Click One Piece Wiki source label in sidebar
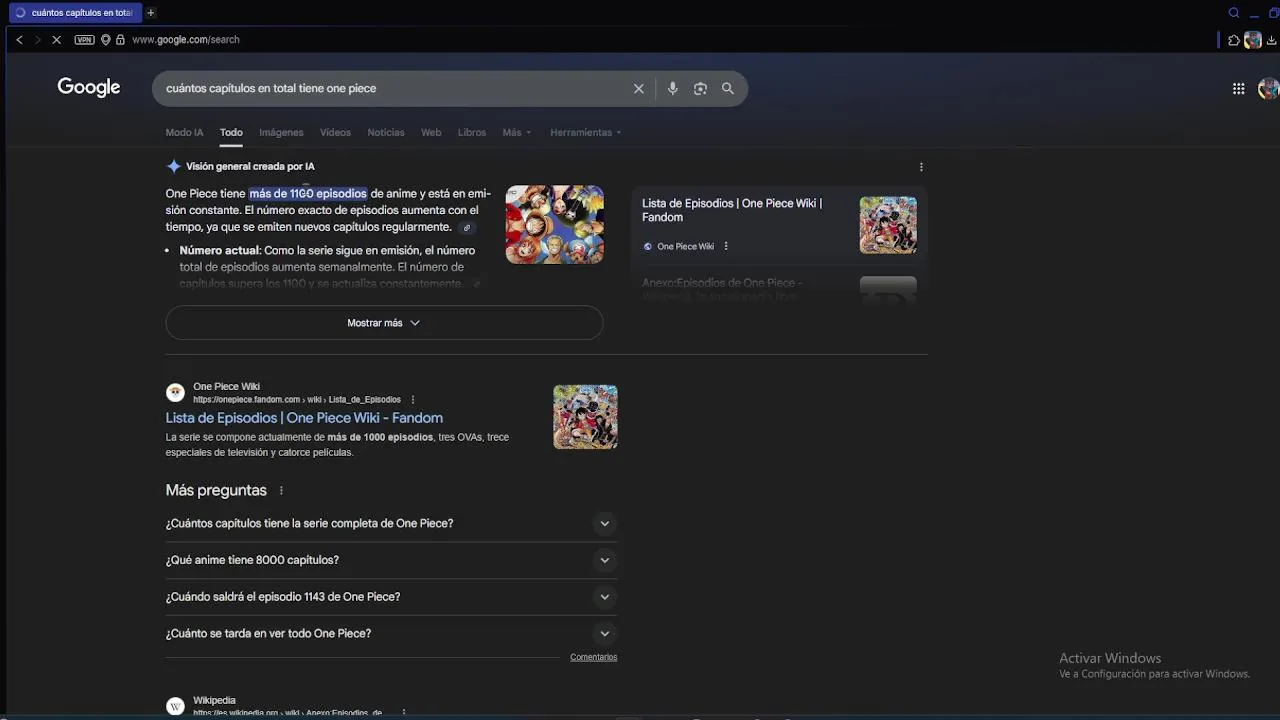The width and height of the screenshot is (1280, 720). tap(685, 247)
